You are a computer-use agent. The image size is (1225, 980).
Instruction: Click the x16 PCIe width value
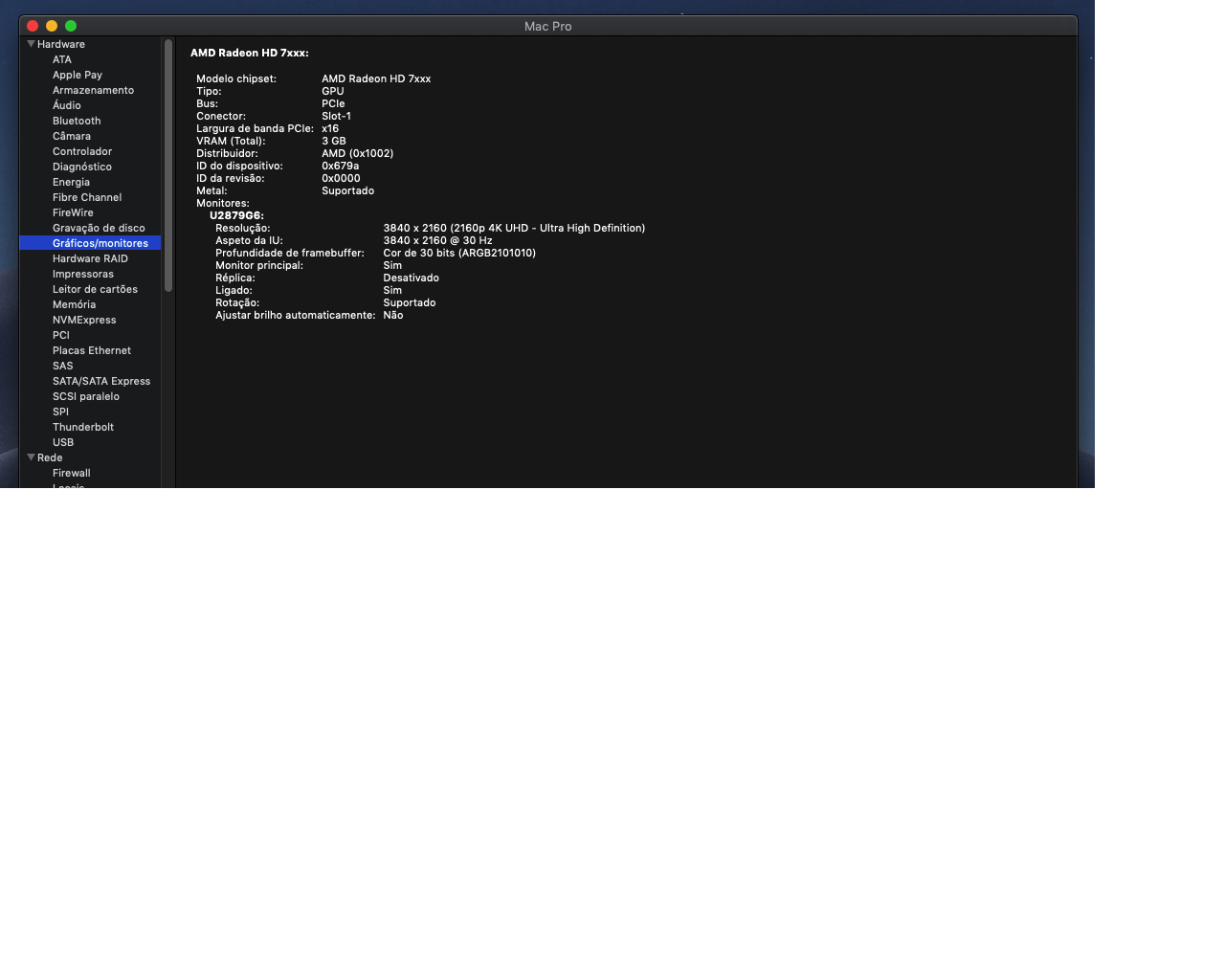tap(330, 128)
